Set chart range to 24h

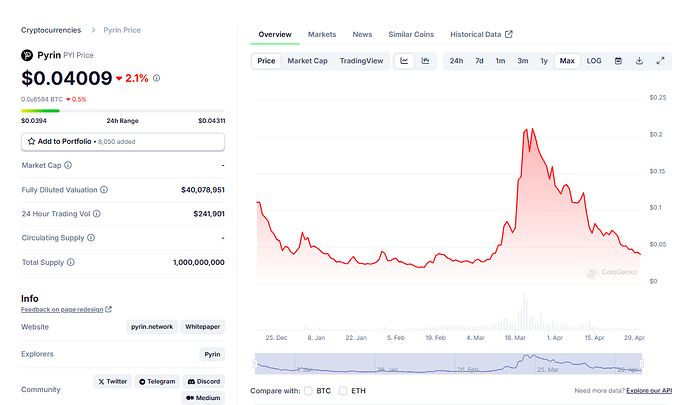456,61
